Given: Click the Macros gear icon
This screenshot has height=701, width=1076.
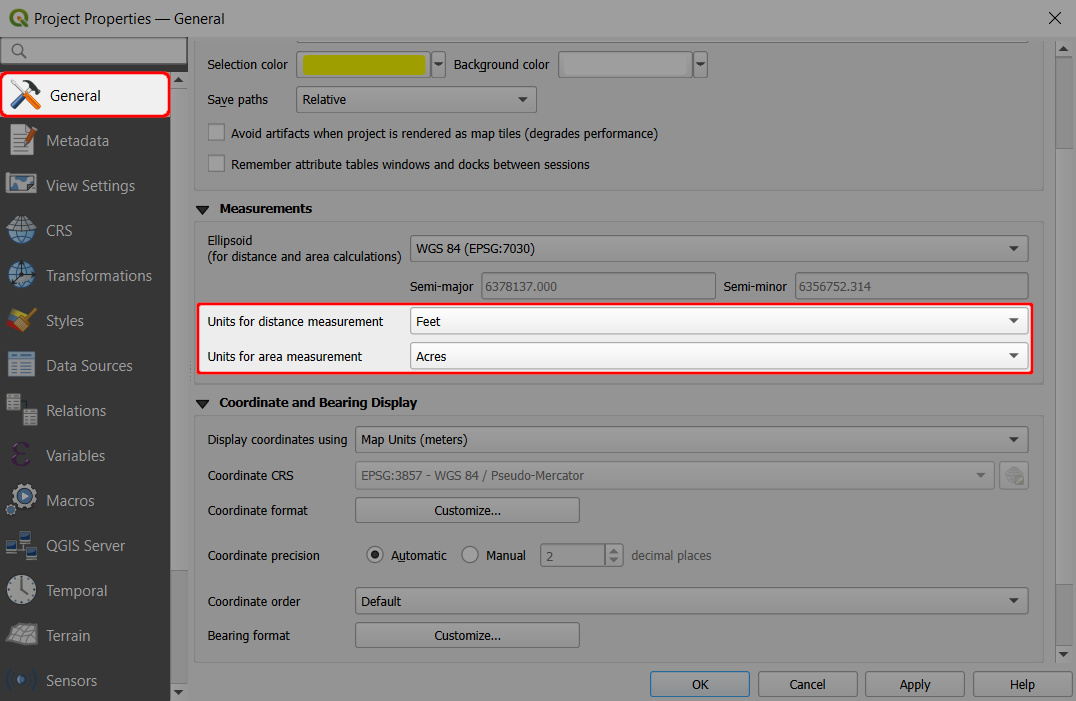Looking at the screenshot, I should pos(21,499).
